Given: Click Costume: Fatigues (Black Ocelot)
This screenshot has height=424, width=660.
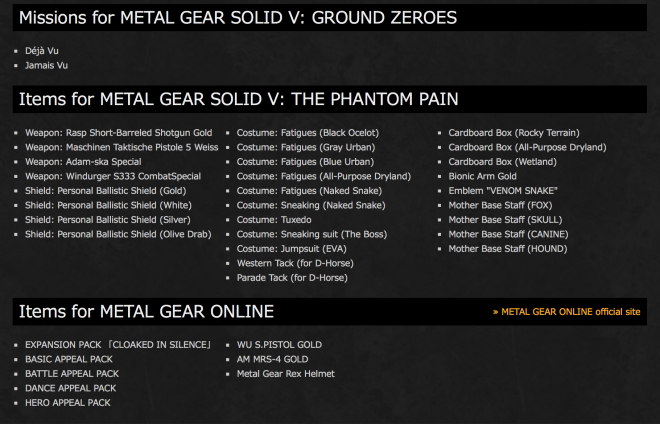Looking at the screenshot, I should pyautogui.click(x=308, y=133).
